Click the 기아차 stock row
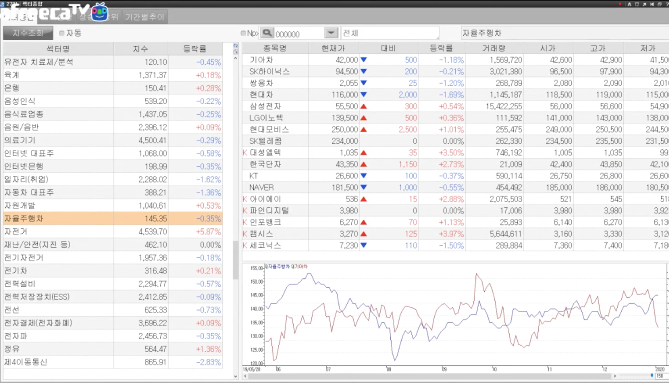The image size is (669, 383). pos(455,60)
